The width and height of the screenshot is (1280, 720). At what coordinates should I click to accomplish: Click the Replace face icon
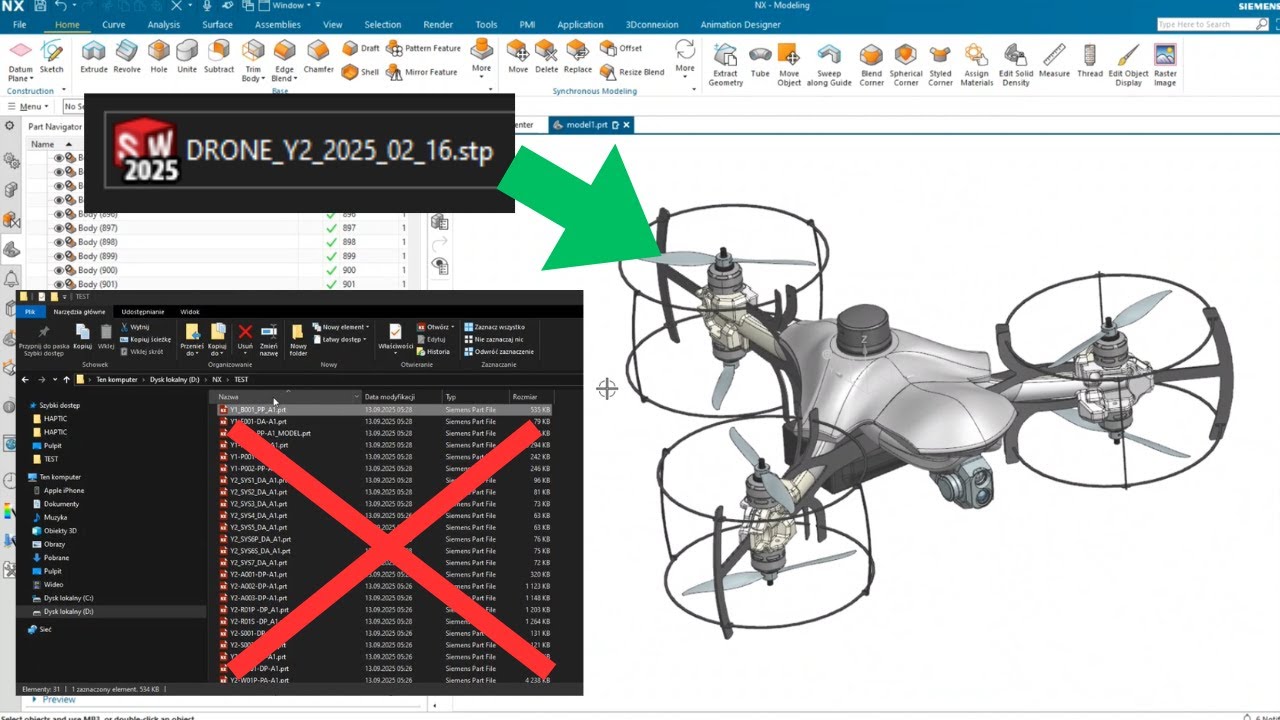[578, 51]
